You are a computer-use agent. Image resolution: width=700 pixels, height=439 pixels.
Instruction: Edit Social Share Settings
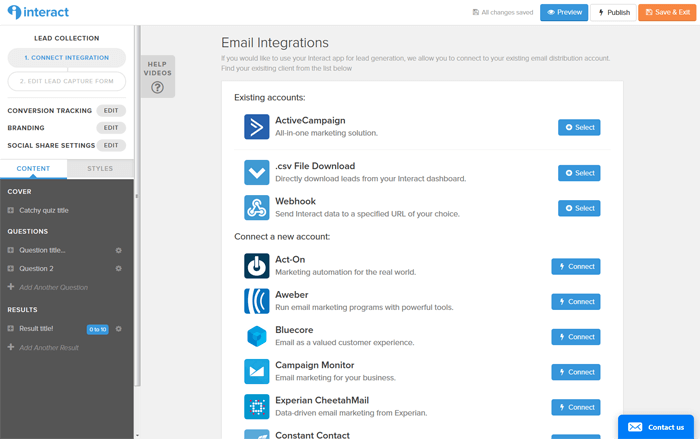point(111,145)
